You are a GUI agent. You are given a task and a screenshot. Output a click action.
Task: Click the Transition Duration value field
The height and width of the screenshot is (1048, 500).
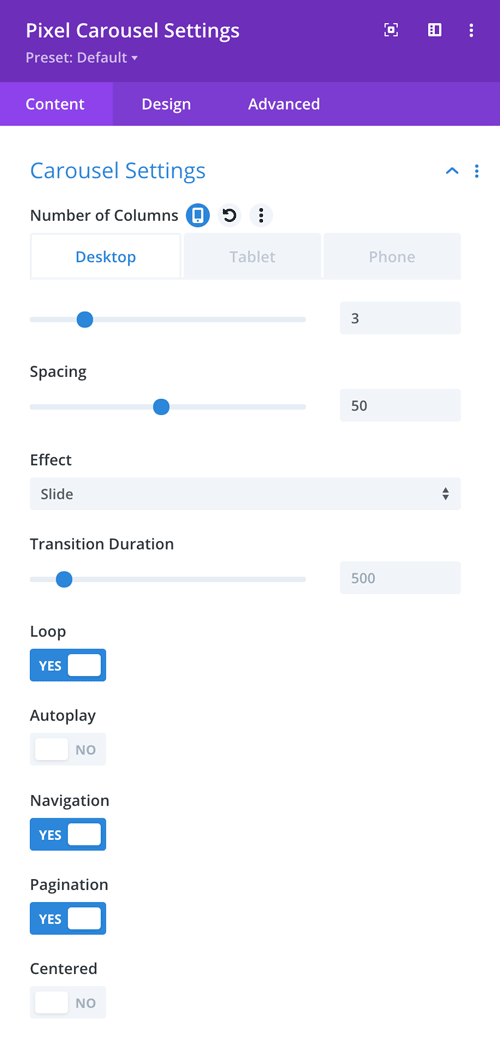tap(400, 577)
